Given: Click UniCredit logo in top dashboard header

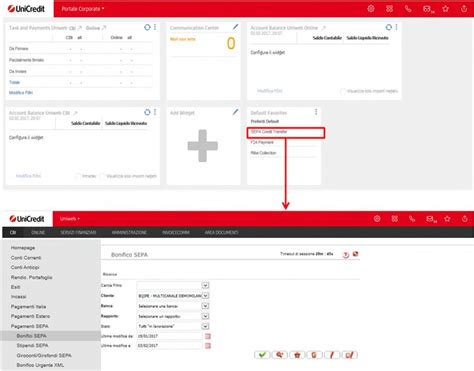Looking at the screenshot, I should (x=26, y=9).
